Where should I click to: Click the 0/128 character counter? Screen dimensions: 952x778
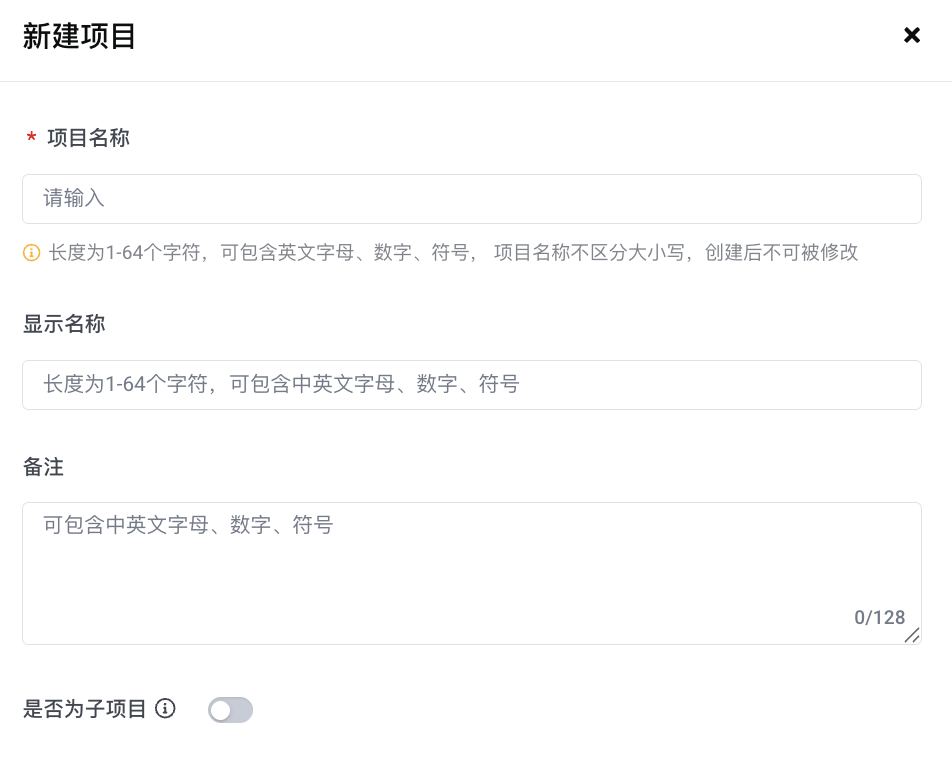point(879,617)
